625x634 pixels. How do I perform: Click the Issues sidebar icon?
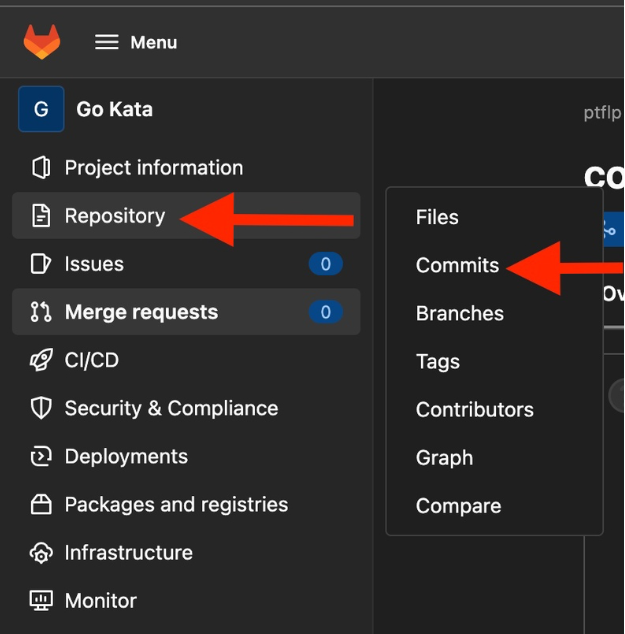41,264
